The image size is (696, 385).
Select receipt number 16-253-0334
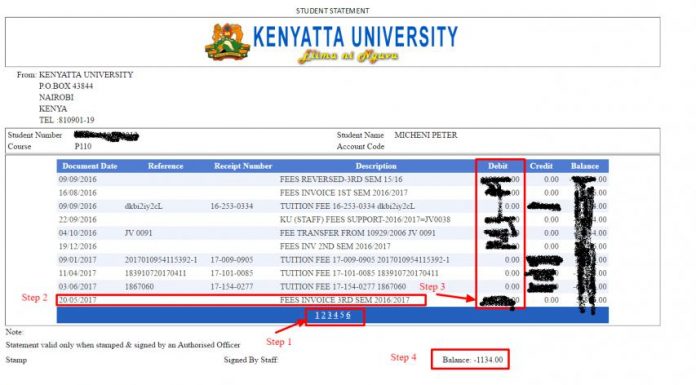232,206
